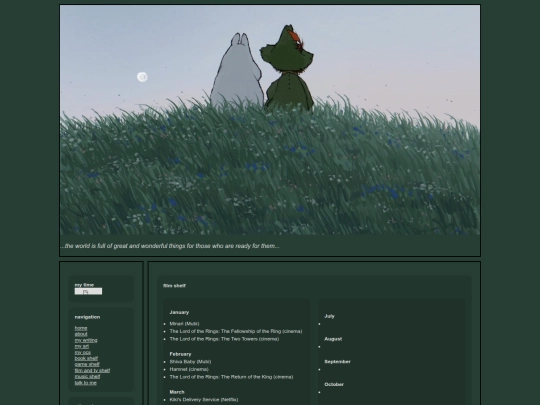Click the March heading
The image size is (540, 405).
tap(177, 392)
